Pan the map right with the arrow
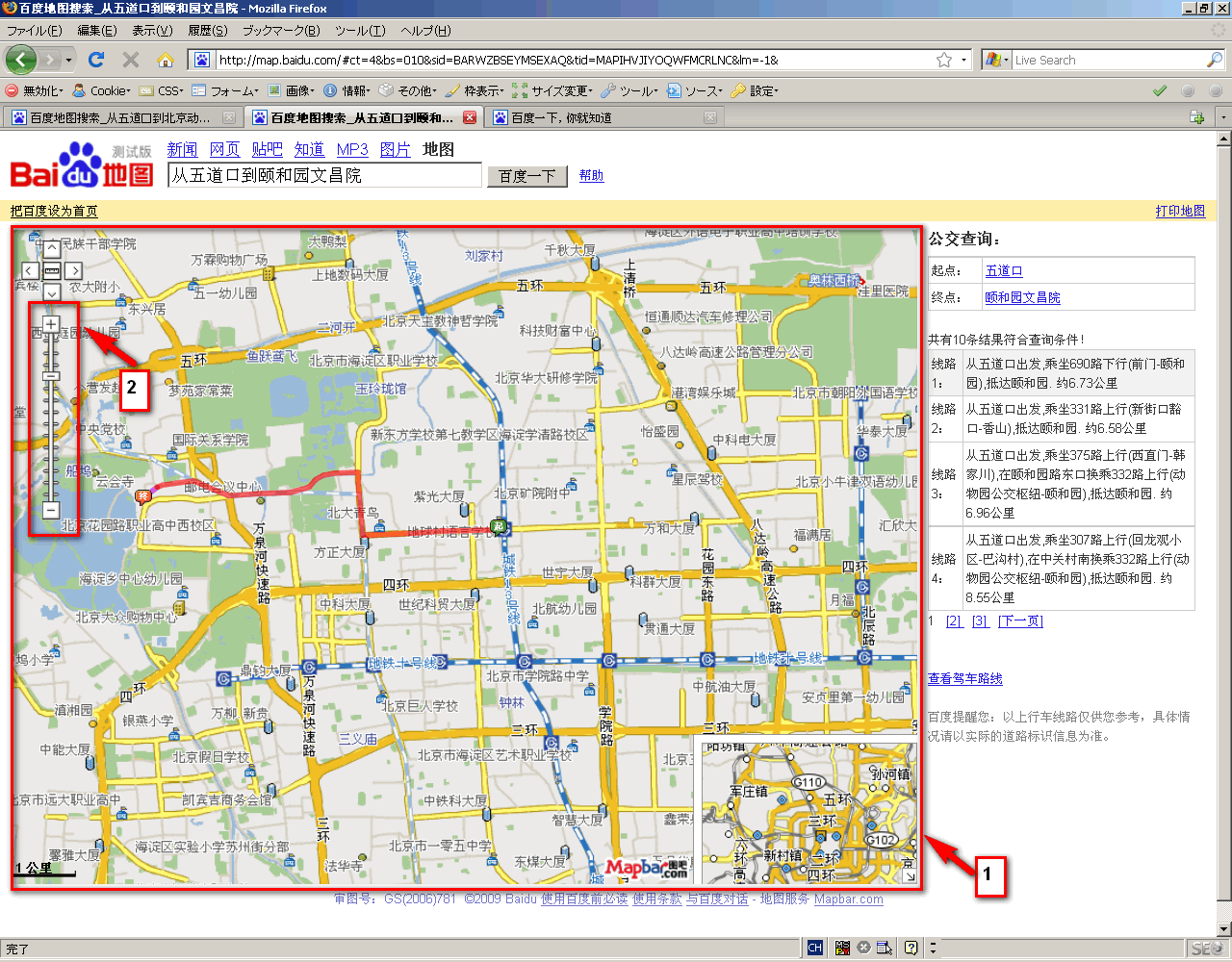1232x962 pixels. tap(73, 270)
